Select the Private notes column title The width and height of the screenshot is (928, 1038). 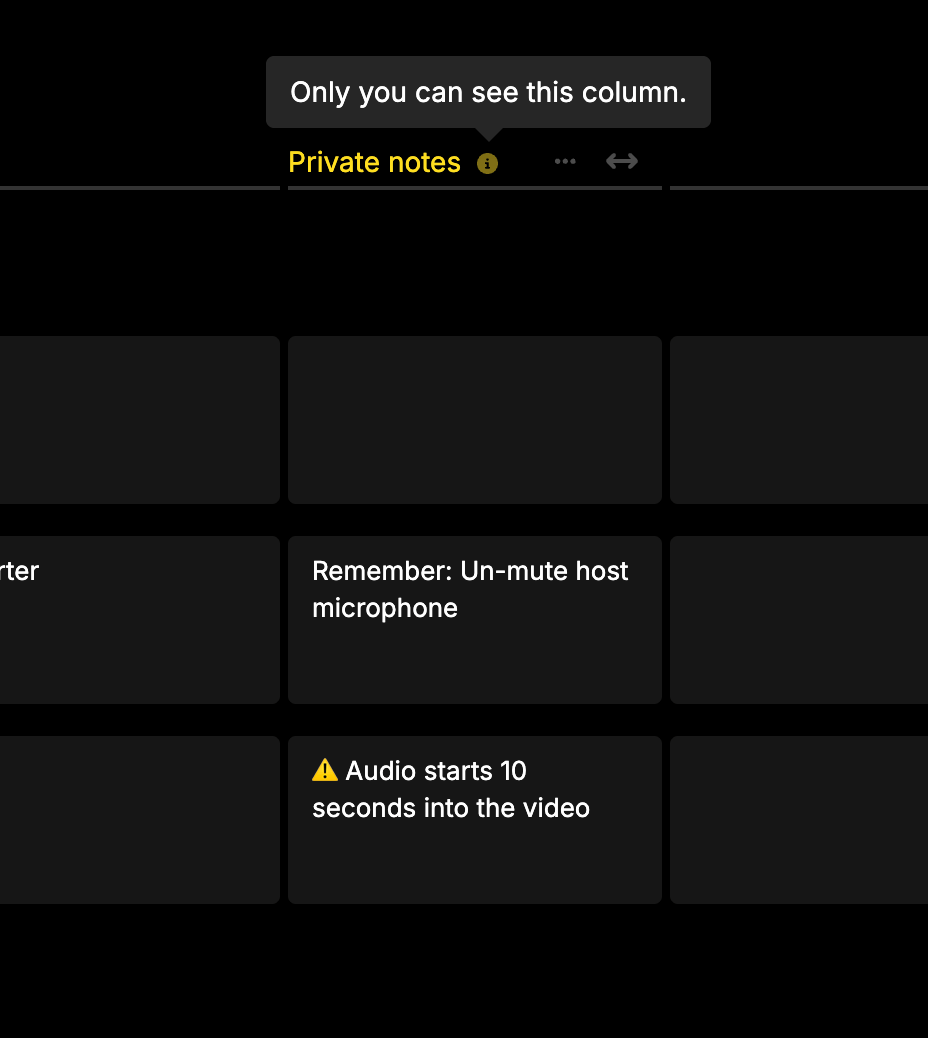click(x=374, y=162)
